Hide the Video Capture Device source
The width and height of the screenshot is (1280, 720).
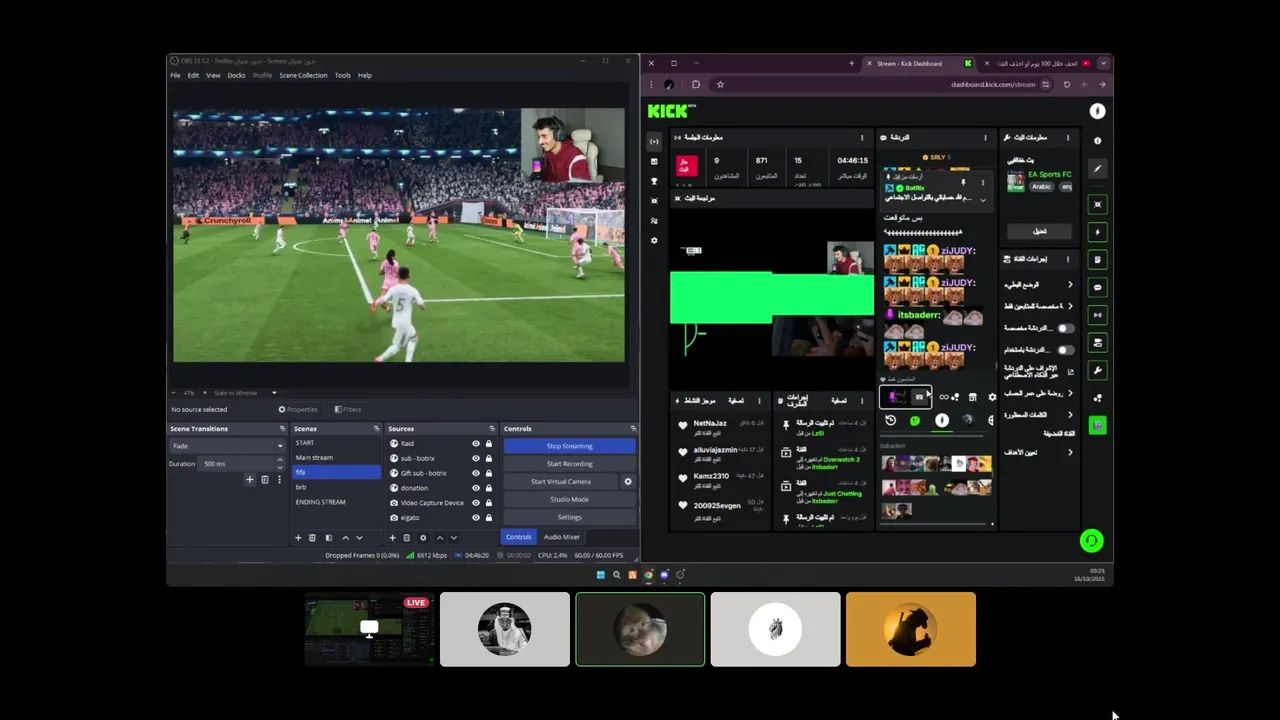[x=476, y=503]
